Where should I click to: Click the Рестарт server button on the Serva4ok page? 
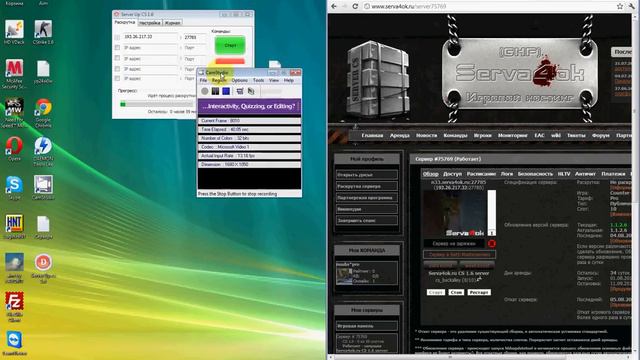click(478, 292)
